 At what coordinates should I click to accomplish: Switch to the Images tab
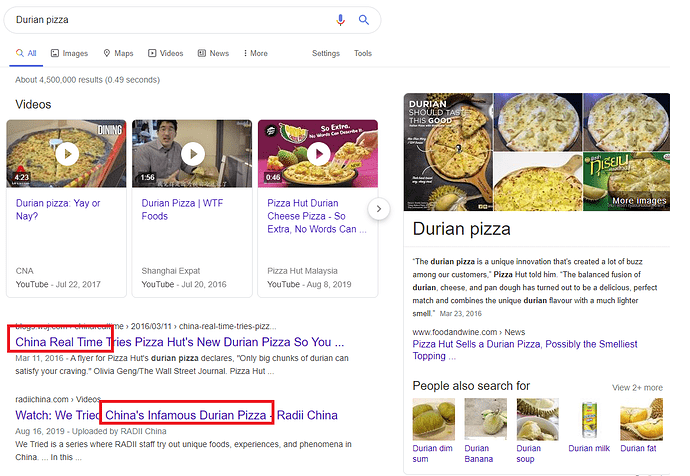pos(70,53)
